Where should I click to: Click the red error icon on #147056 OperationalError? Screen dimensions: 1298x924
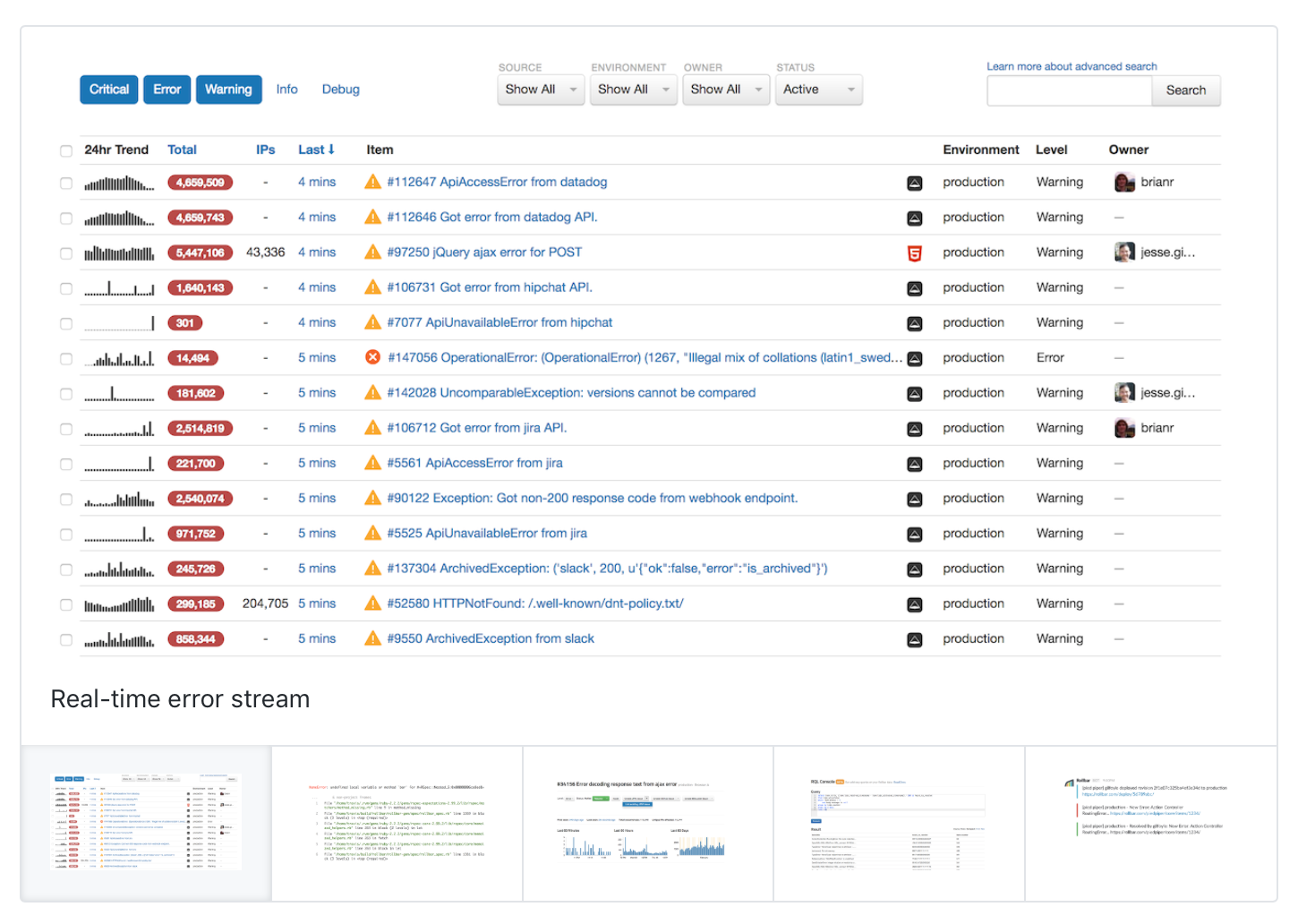[x=372, y=357]
